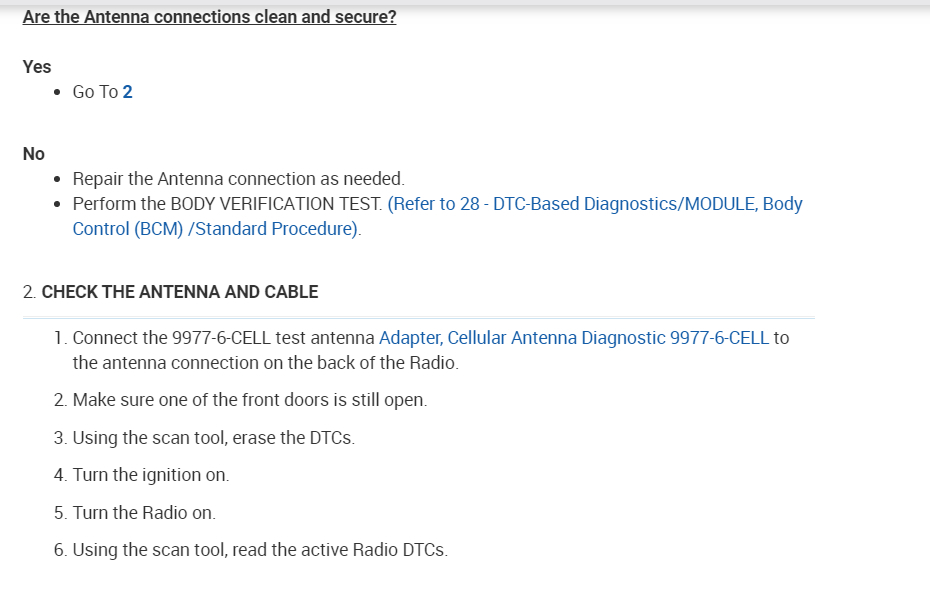Click the CHECK THE ANTENNA AND CABLE heading
Image resolution: width=930 pixels, height=598 pixels.
(180, 292)
